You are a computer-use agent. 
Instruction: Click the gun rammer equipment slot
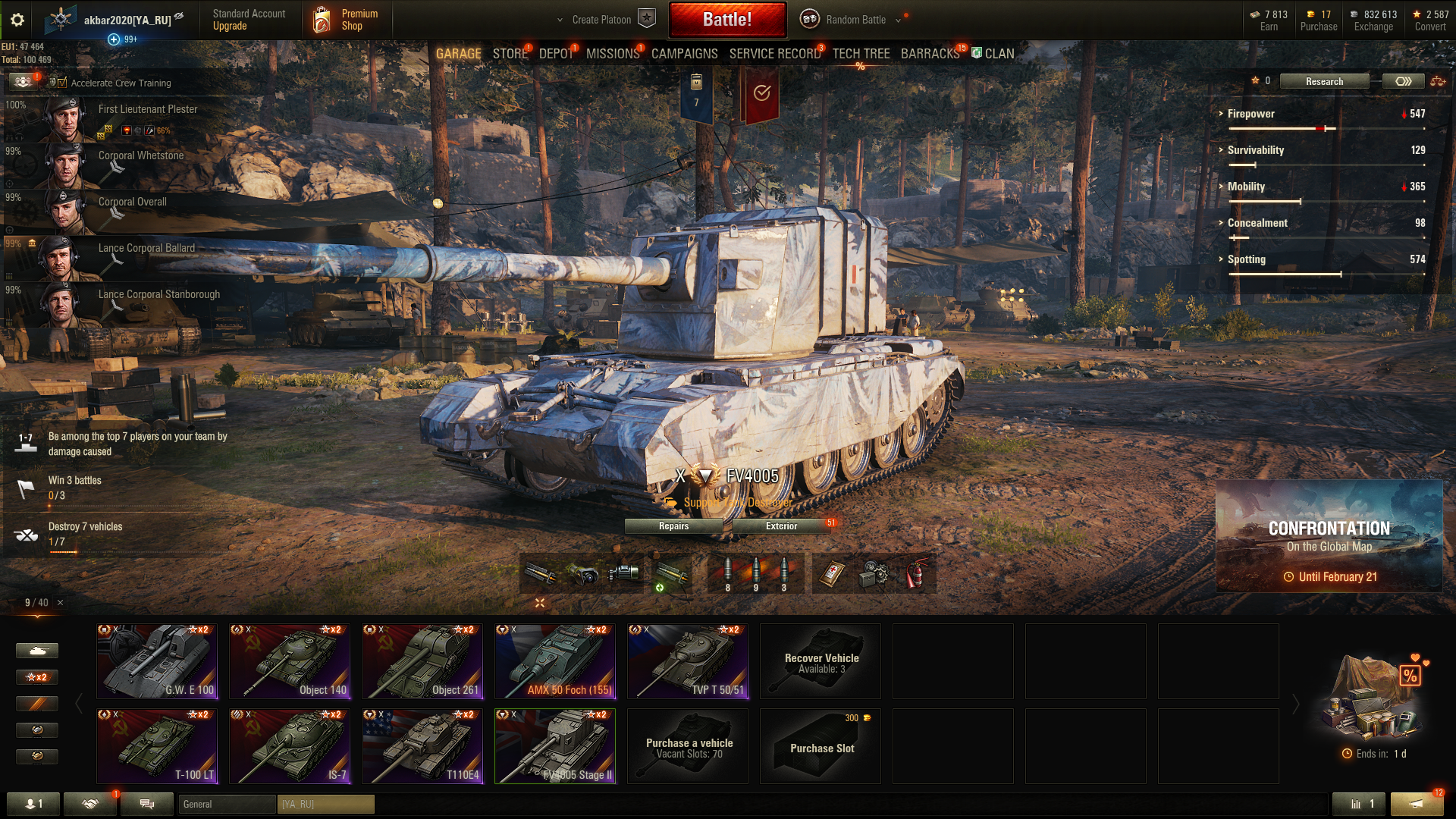540,574
